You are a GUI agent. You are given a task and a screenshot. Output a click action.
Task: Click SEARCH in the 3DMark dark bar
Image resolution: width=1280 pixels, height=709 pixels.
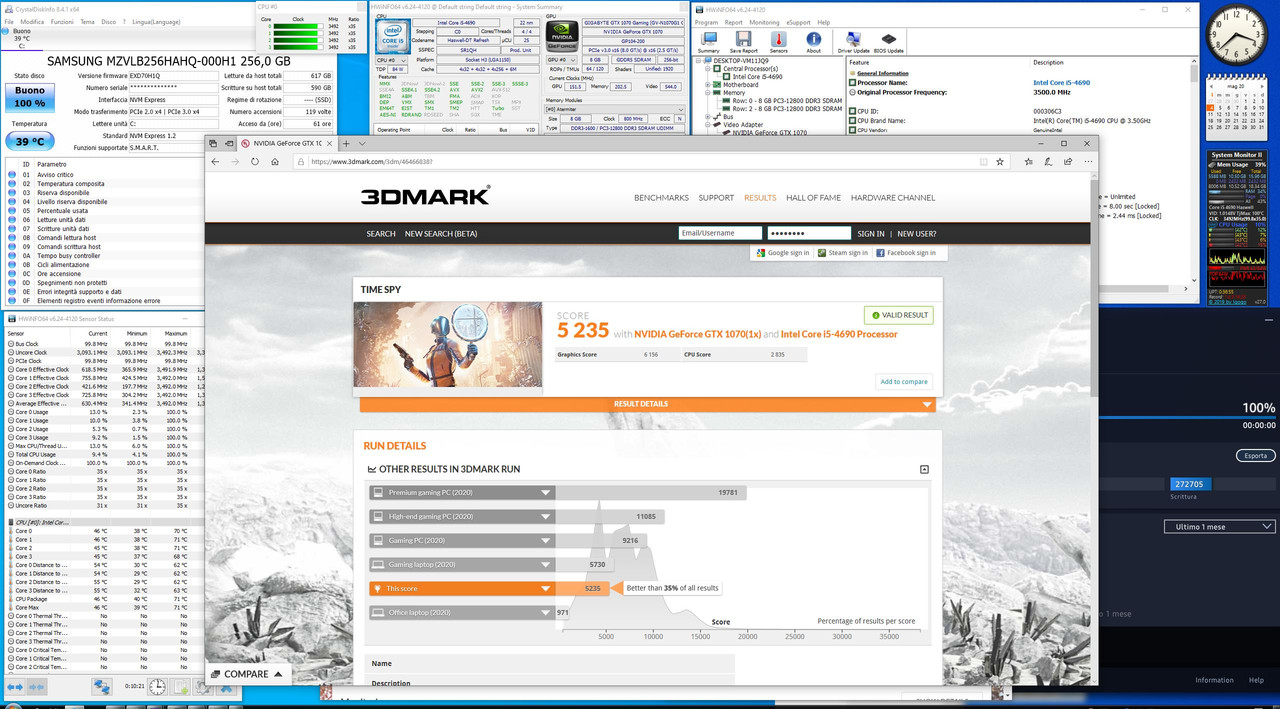coord(381,233)
